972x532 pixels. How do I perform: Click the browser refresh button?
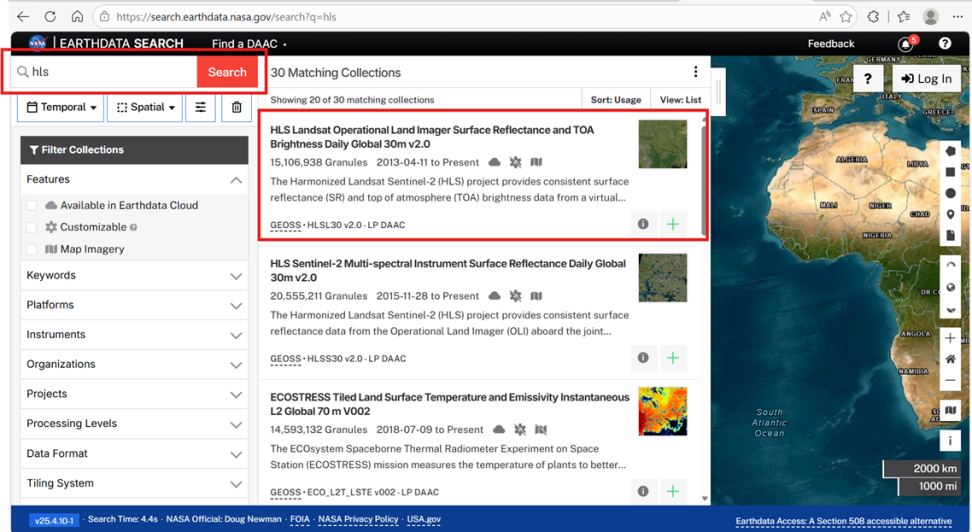point(50,17)
